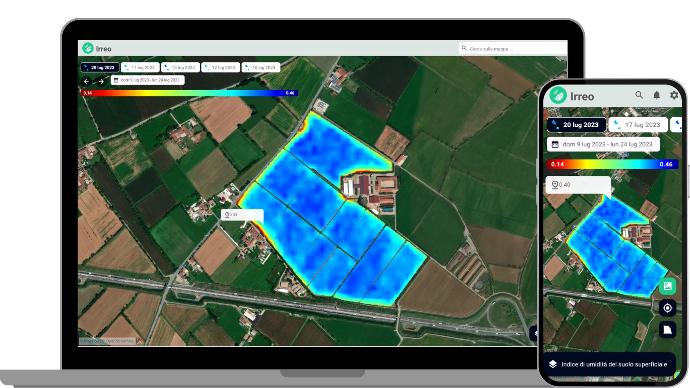Open the date range picker on the laptop

[147, 81]
